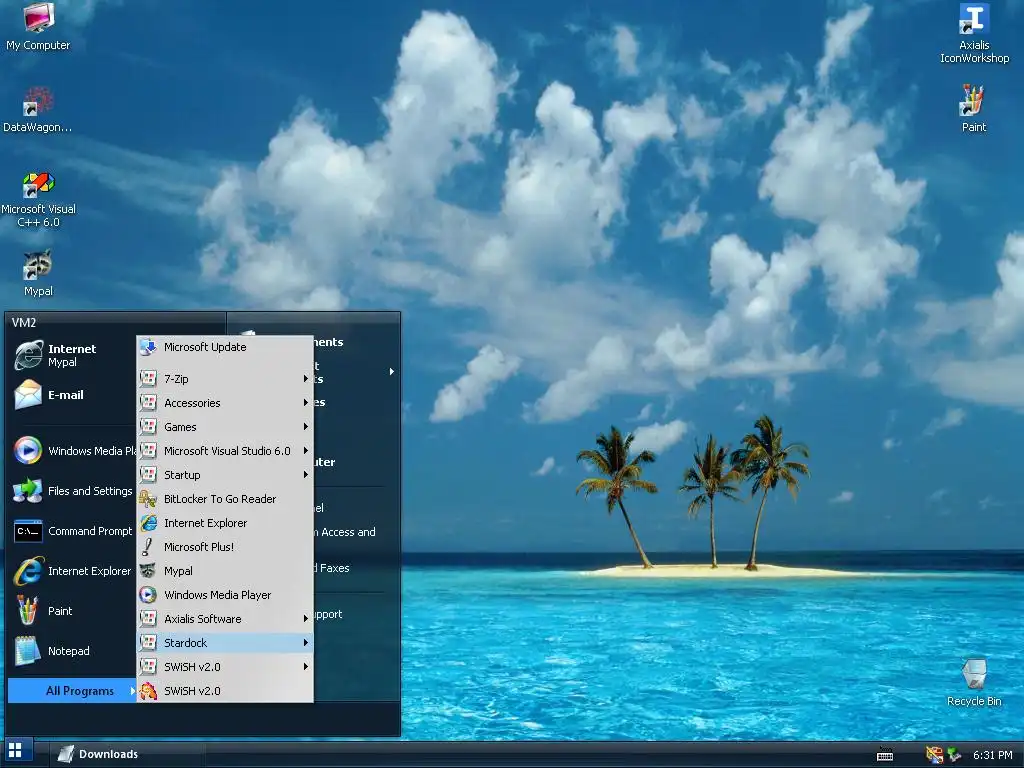The height and width of the screenshot is (768, 1024).
Task: Click the security shield tray icon
Action: (x=935, y=755)
